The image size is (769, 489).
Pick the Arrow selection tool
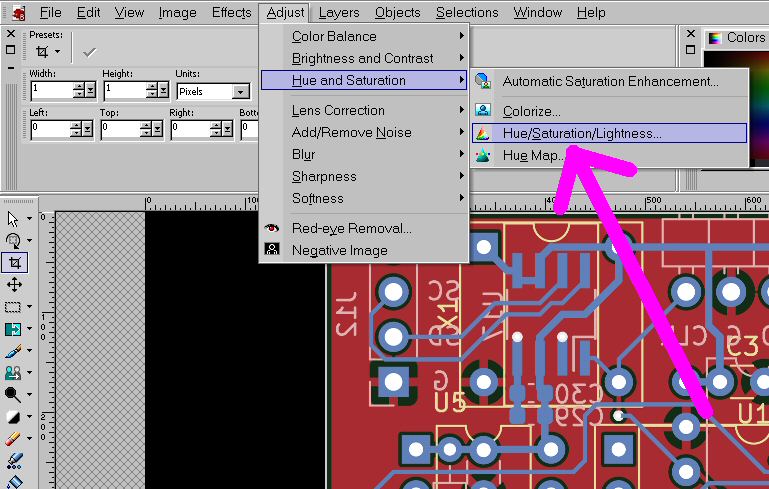14,219
